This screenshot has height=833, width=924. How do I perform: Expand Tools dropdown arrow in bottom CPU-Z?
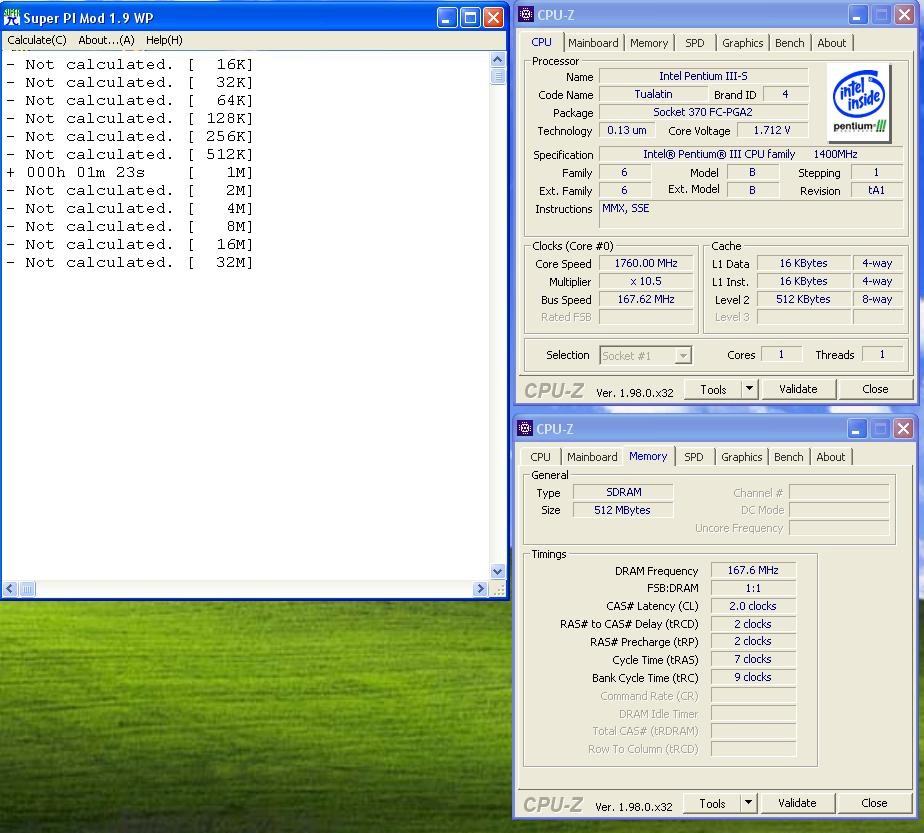[748, 803]
